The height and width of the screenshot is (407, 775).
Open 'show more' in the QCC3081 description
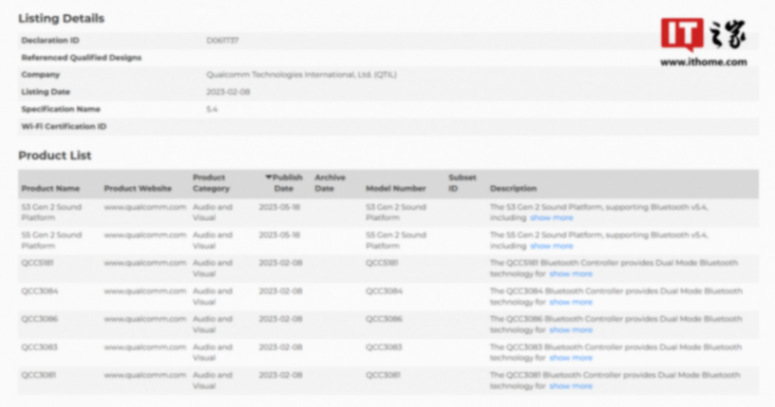(x=571, y=386)
